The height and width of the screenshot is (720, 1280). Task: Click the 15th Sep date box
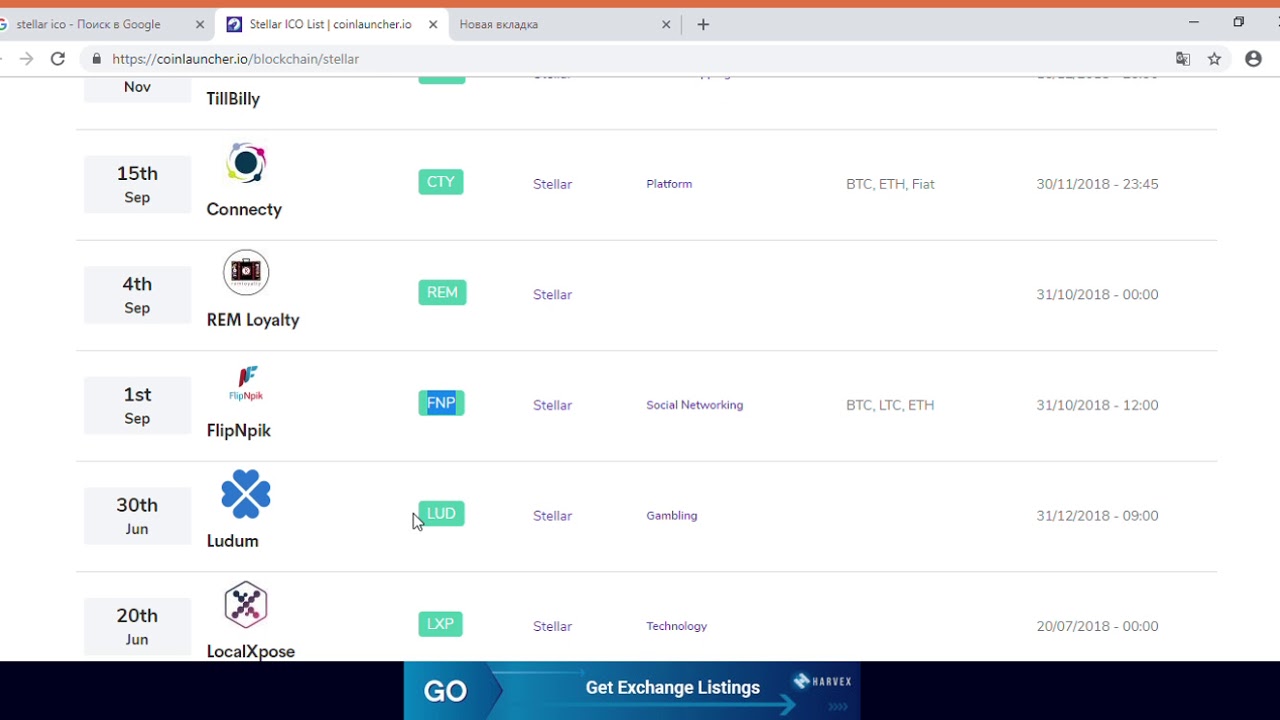pyautogui.click(x=137, y=184)
